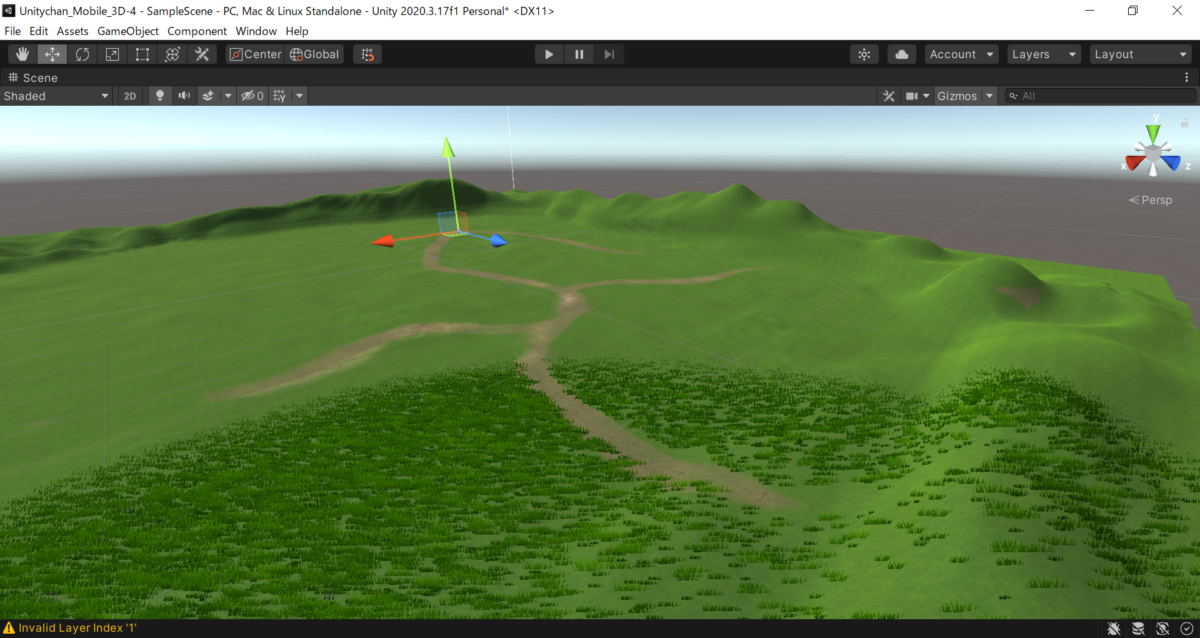Click the red X axis cone on orientation gizmo
This screenshot has width=1200, height=638.
point(1134,163)
